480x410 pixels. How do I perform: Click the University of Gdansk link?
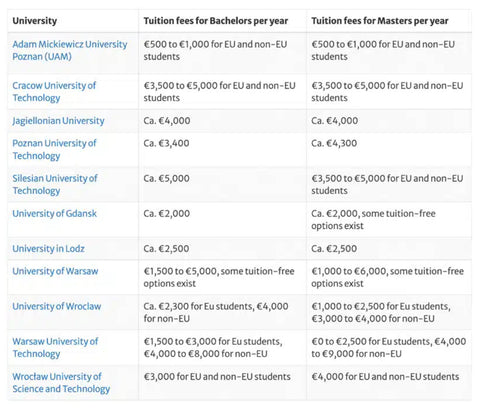click(x=54, y=213)
